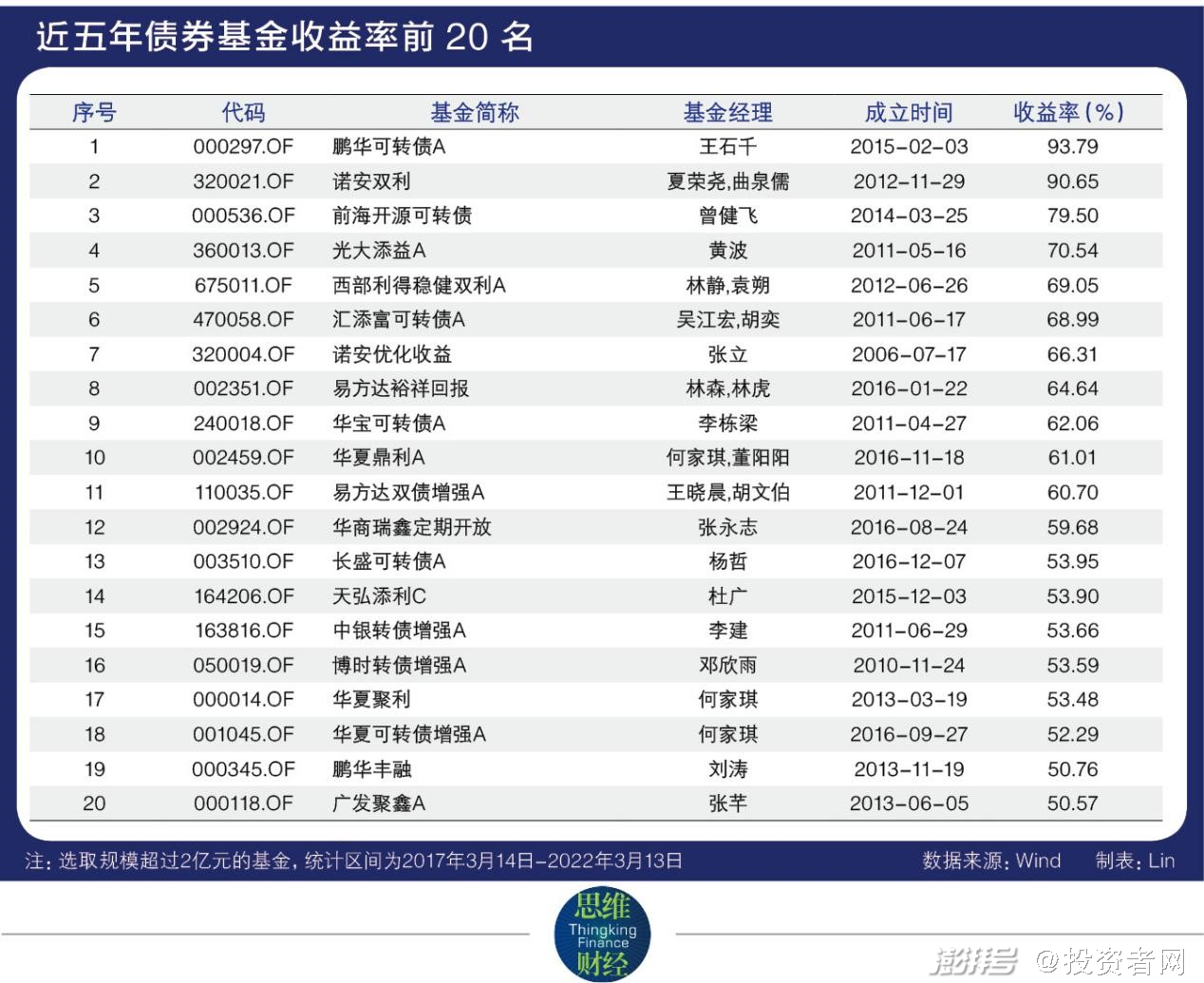Click the 思维财经 Thinking Finance logo

coord(602,934)
